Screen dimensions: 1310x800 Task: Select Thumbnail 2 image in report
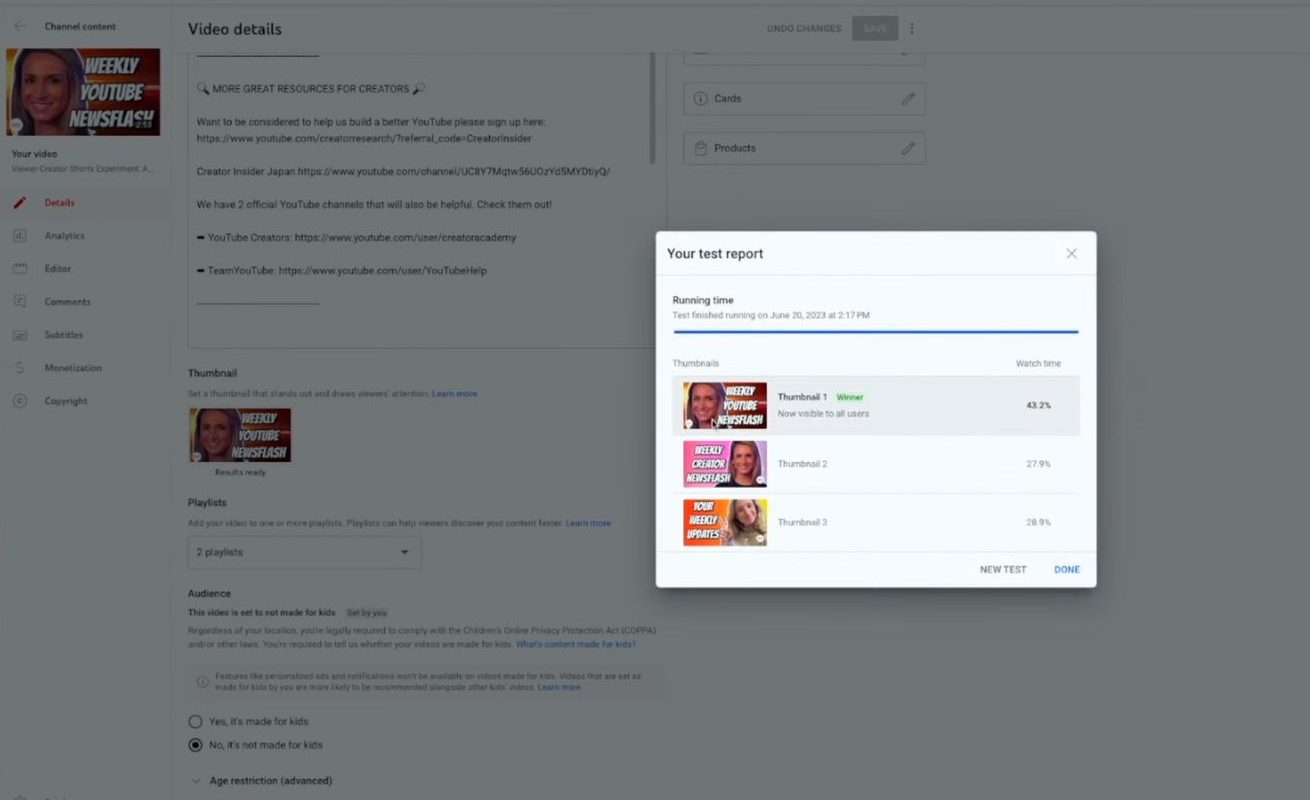(725, 464)
